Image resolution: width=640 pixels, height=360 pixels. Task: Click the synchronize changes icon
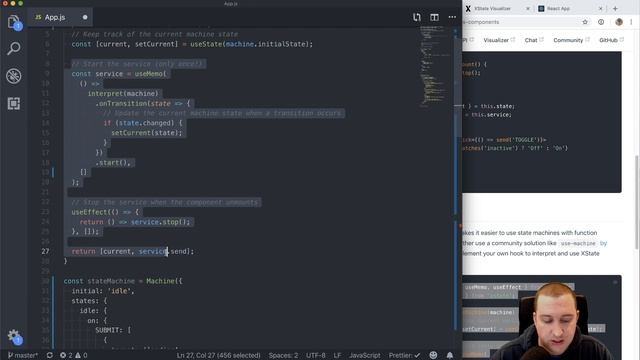pos(49,356)
